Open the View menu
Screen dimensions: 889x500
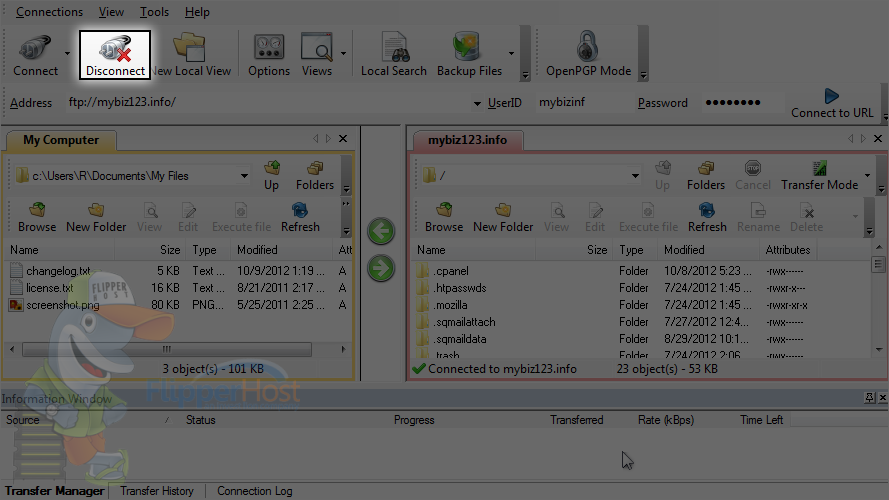click(x=111, y=12)
